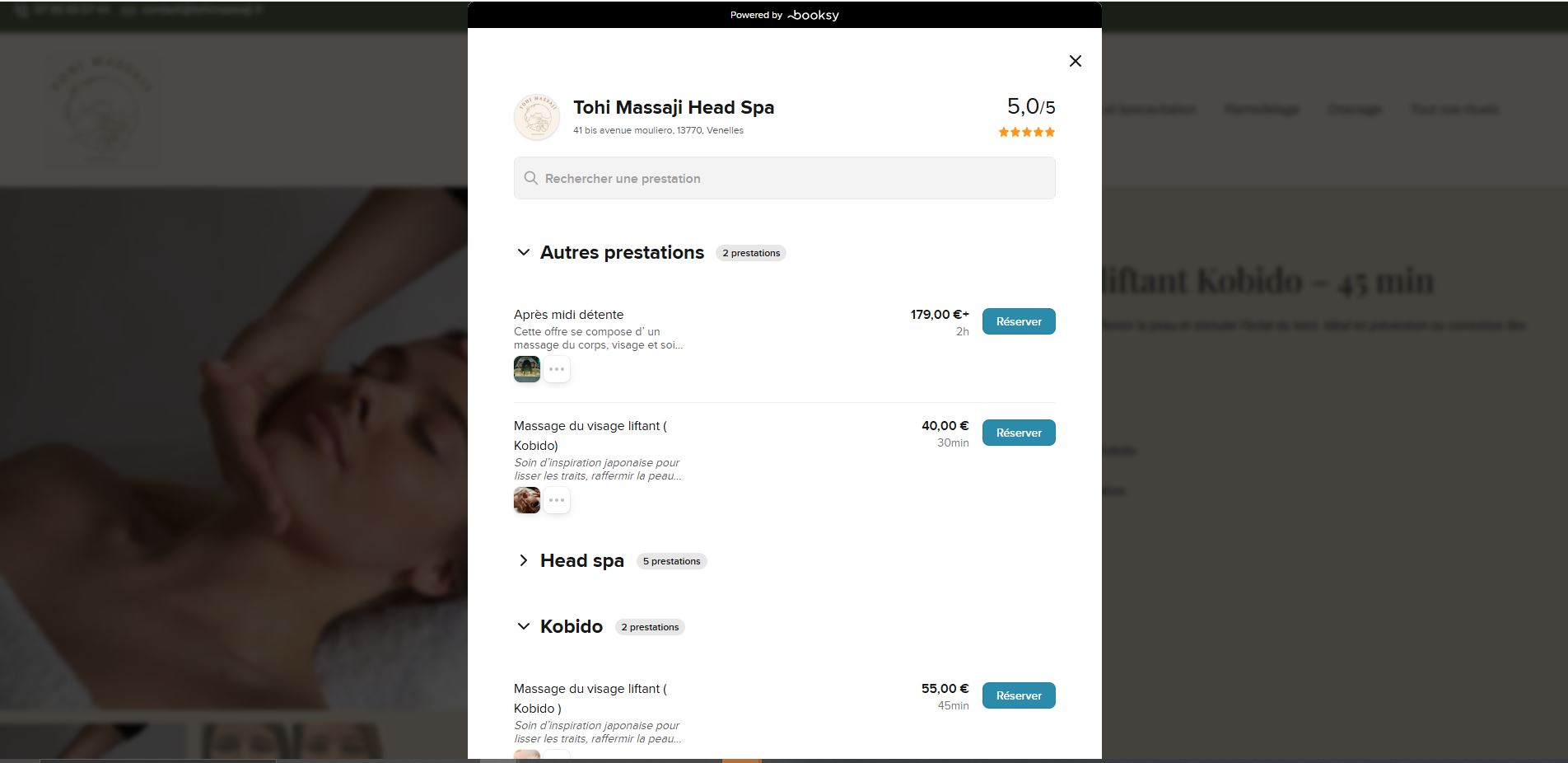
Task: Type in the Rechercher une prestation field
Action: click(791, 179)
